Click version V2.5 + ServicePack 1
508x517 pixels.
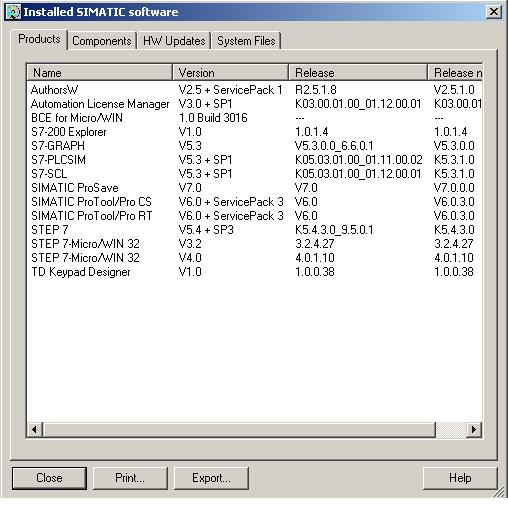click(x=230, y=90)
